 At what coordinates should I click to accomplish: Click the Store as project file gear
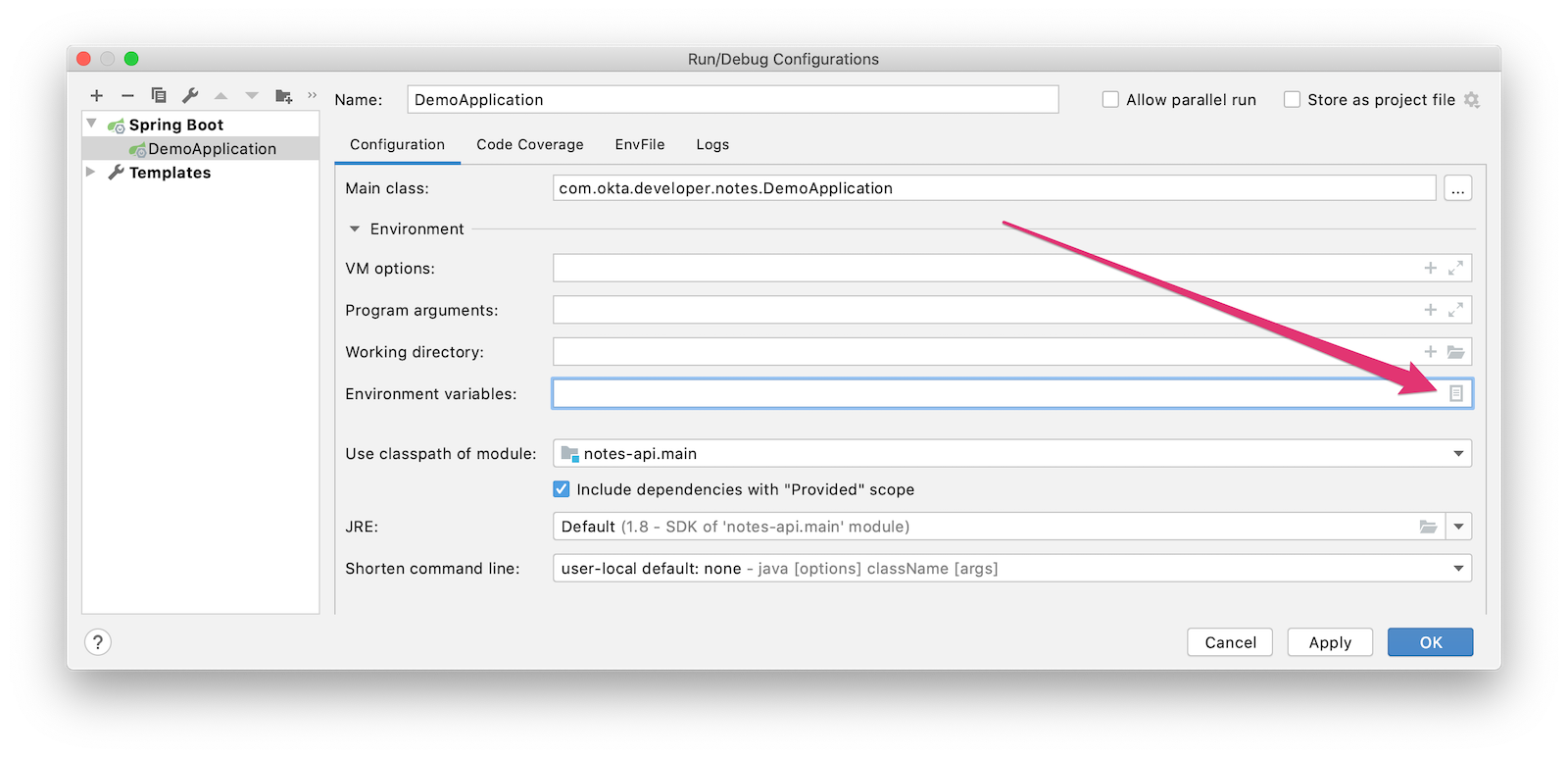coord(1471,100)
